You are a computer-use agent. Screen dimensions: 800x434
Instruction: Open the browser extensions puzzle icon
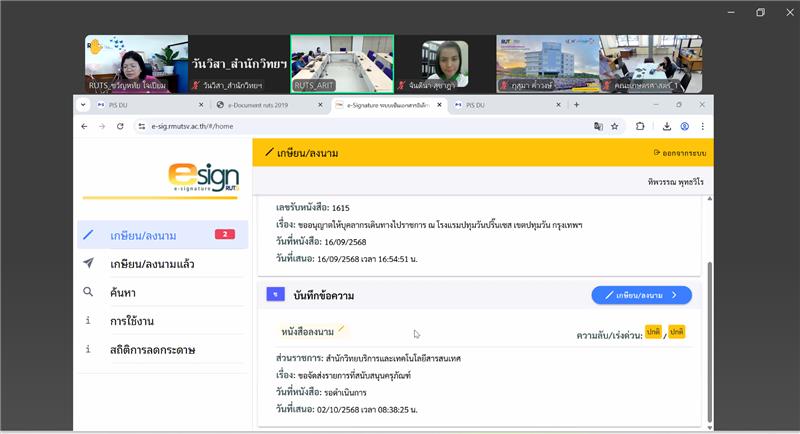click(x=639, y=126)
